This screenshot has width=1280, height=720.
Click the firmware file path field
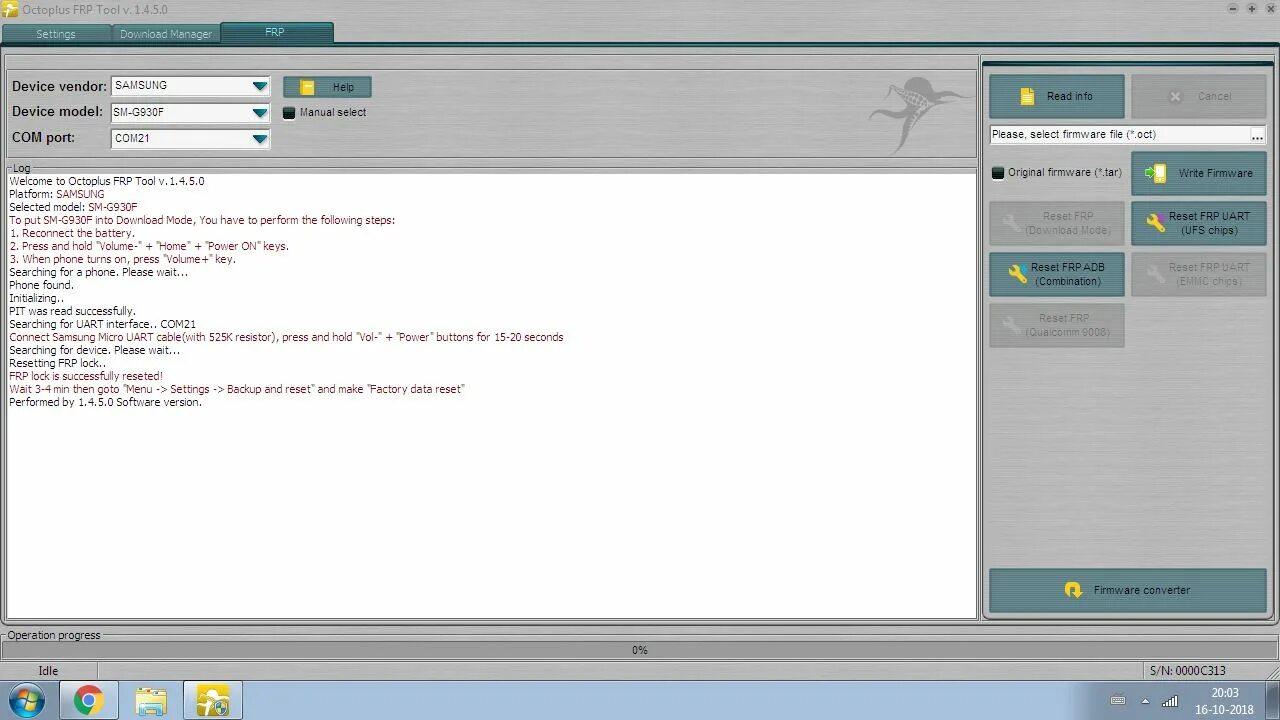(x=1119, y=135)
